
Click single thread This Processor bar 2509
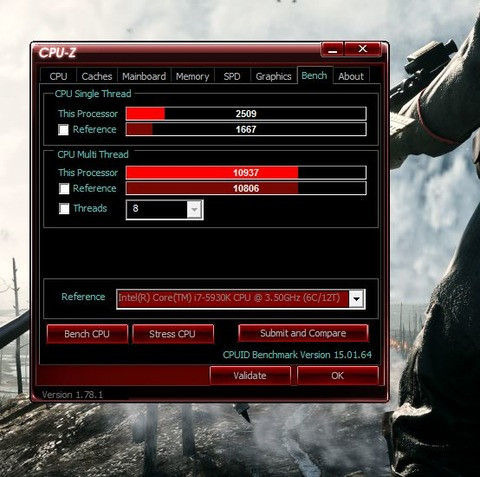tap(246, 114)
